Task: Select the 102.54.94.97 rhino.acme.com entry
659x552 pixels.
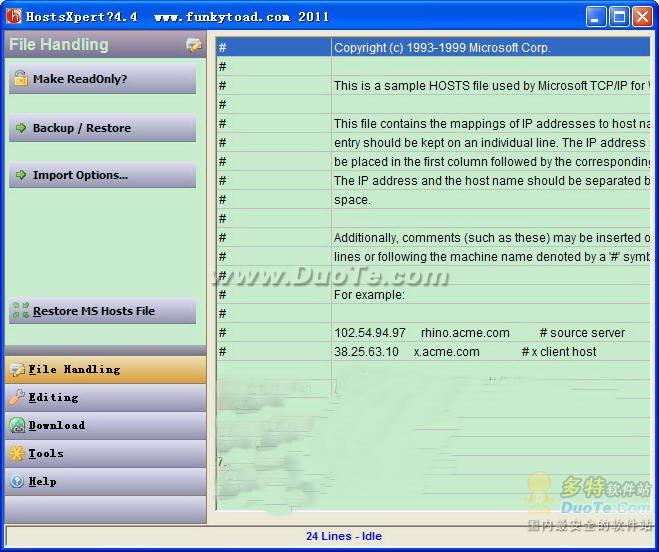Action: coord(433,333)
